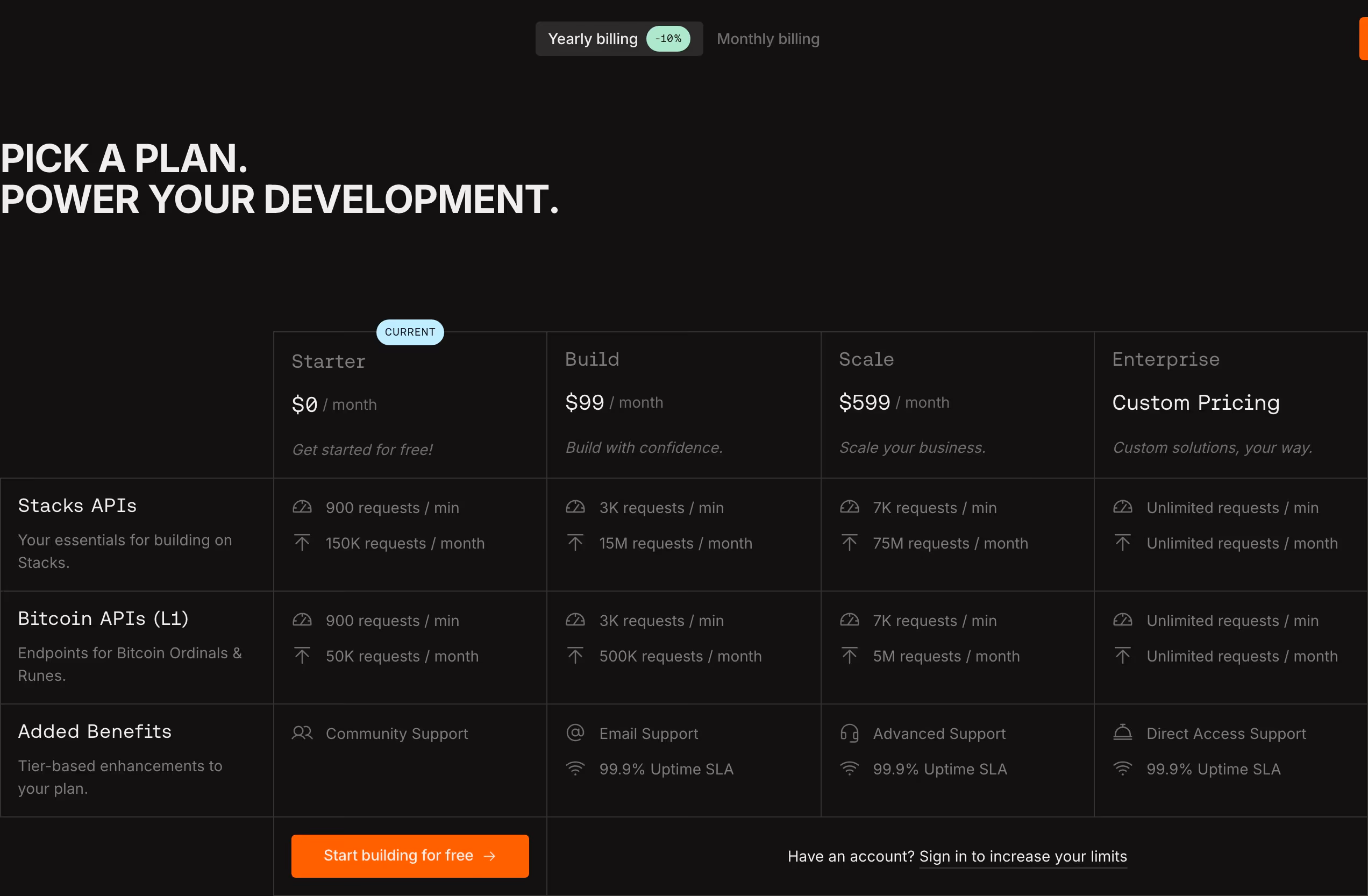Click upload arrow icon beside 150K requests / month
The height and width of the screenshot is (896, 1368).
[x=302, y=543]
